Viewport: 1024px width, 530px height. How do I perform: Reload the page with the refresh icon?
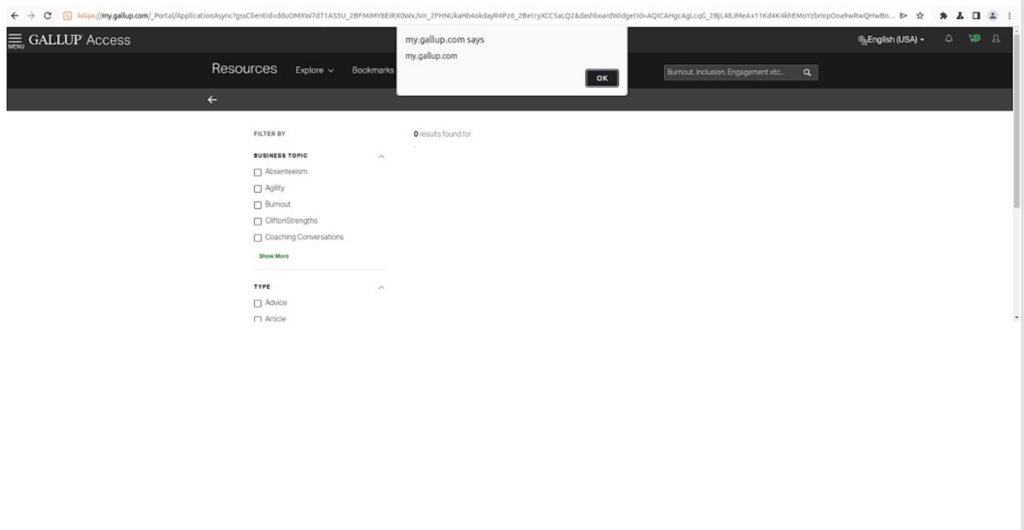47,16
